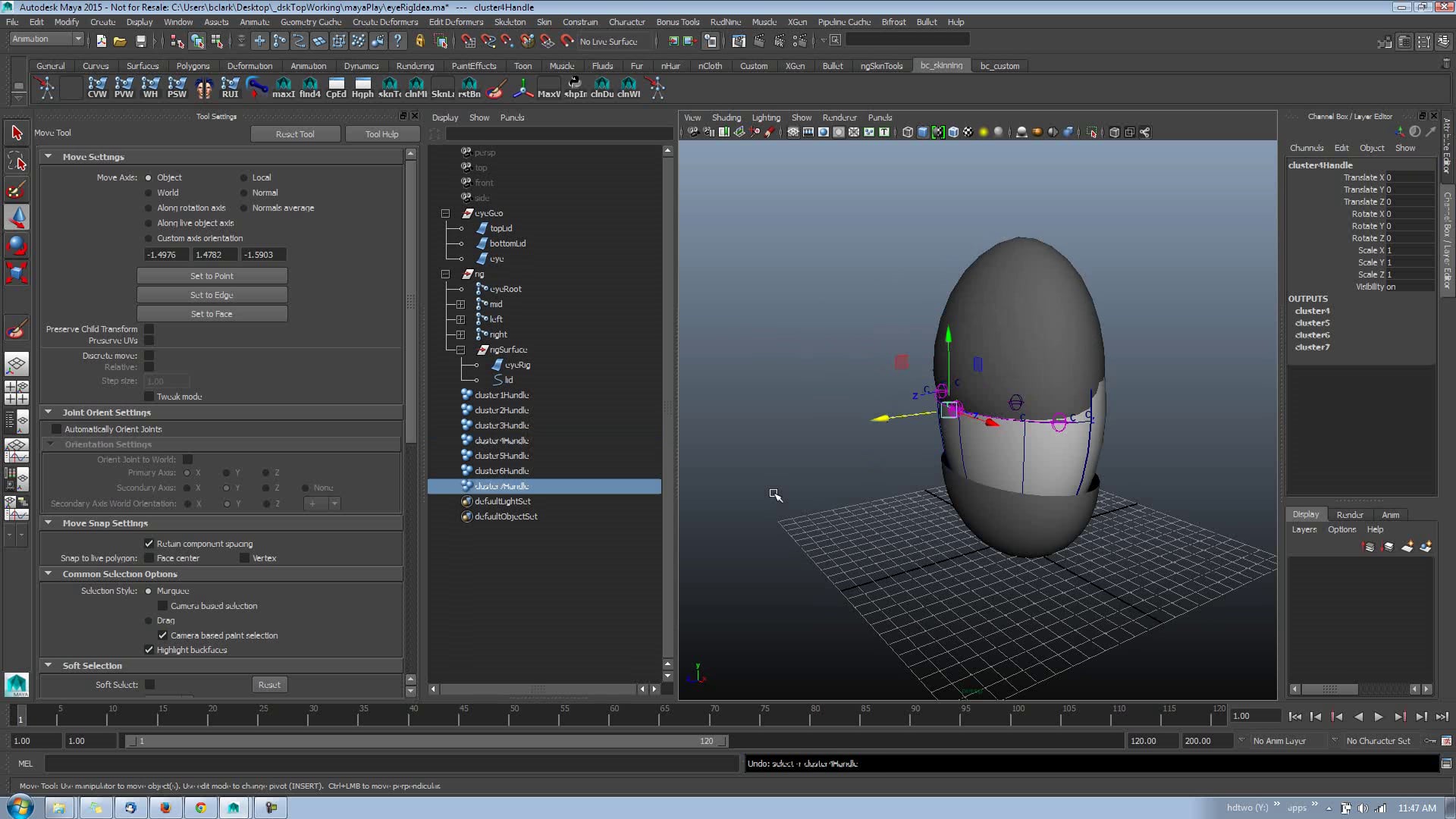The height and width of the screenshot is (819, 1456).
Task: Click the Set to Face button
Action: coord(212,313)
